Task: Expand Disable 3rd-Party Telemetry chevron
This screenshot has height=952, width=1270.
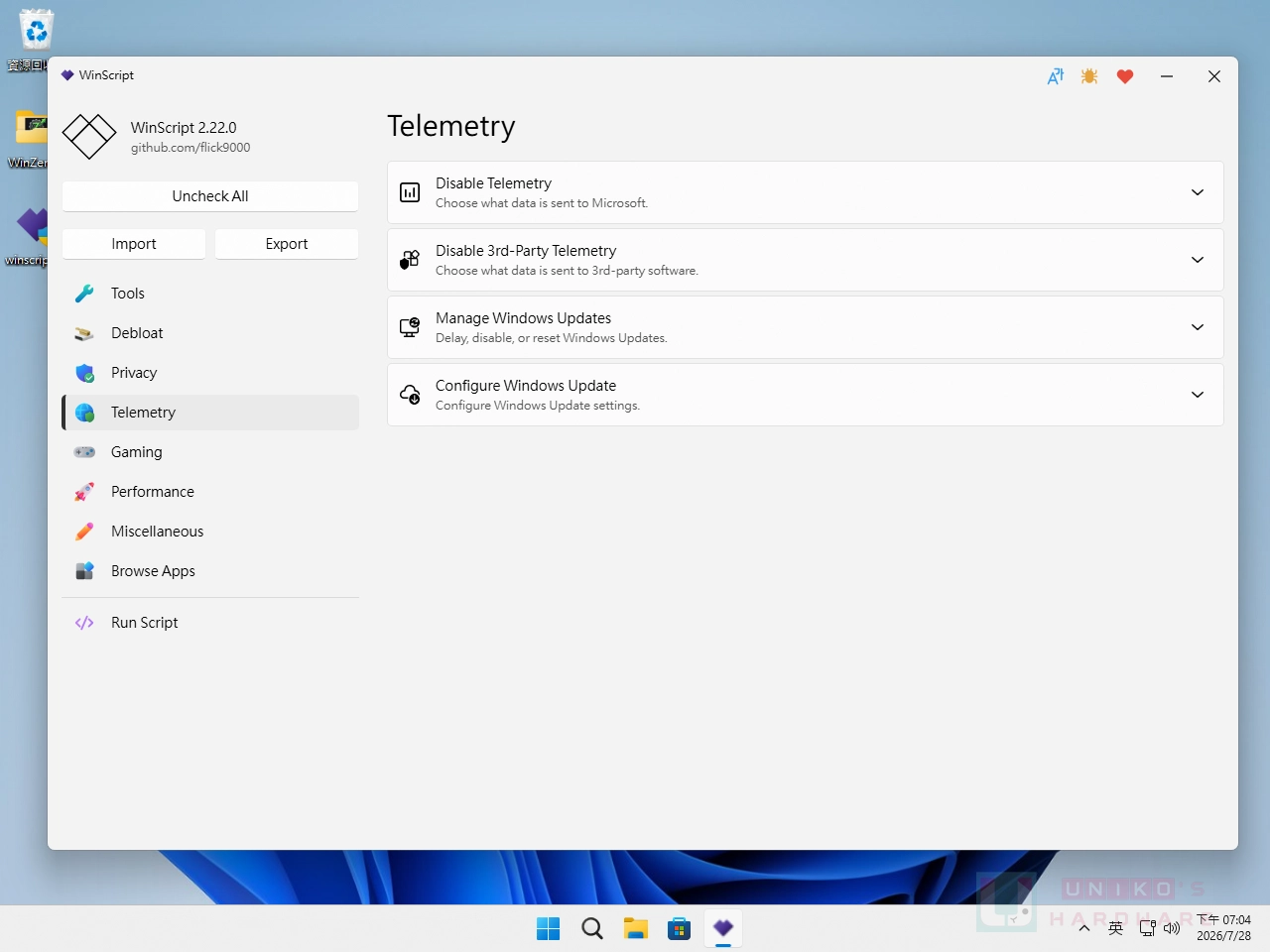Action: [1198, 260]
